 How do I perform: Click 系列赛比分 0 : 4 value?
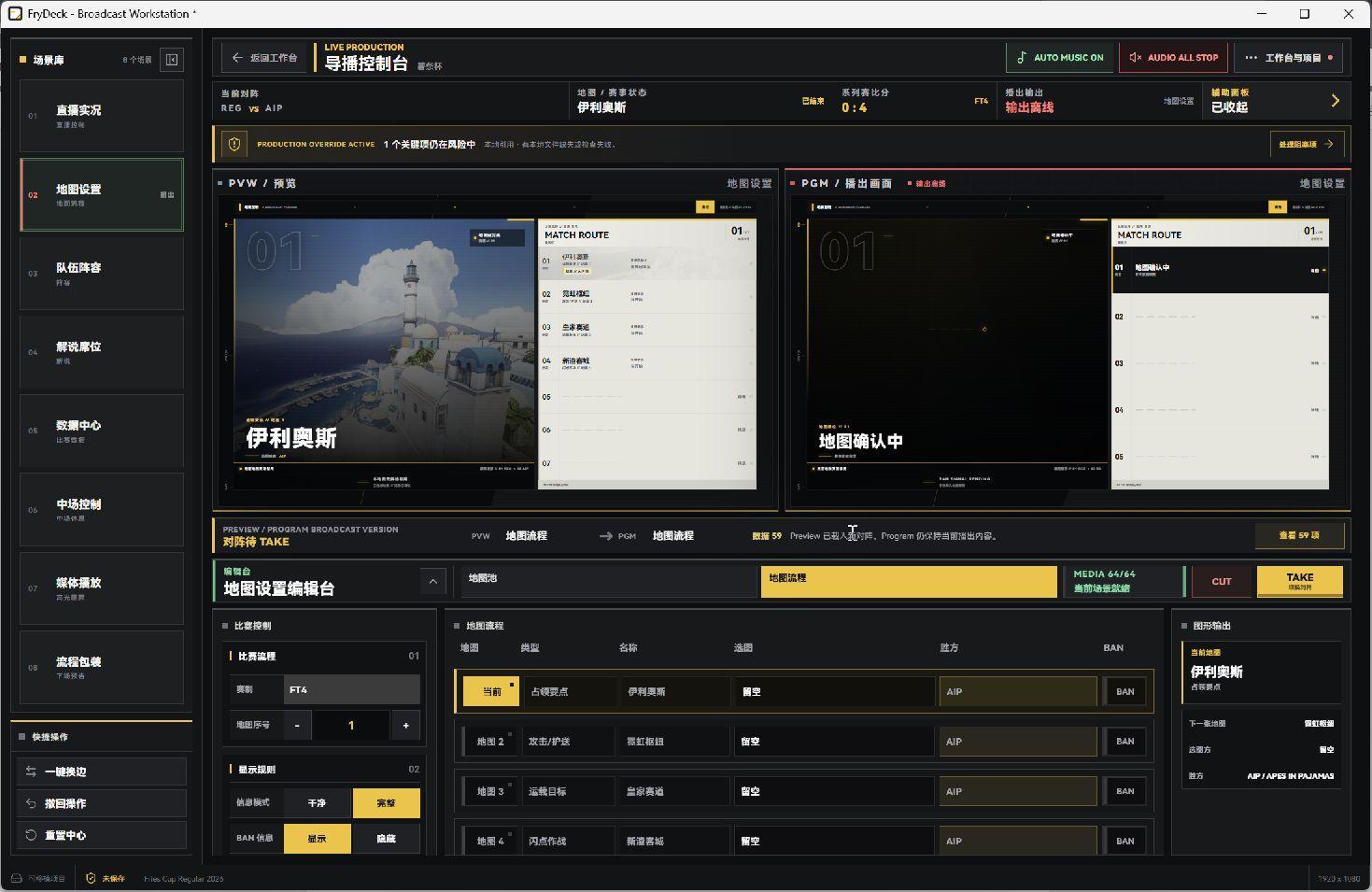coord(854,107)
